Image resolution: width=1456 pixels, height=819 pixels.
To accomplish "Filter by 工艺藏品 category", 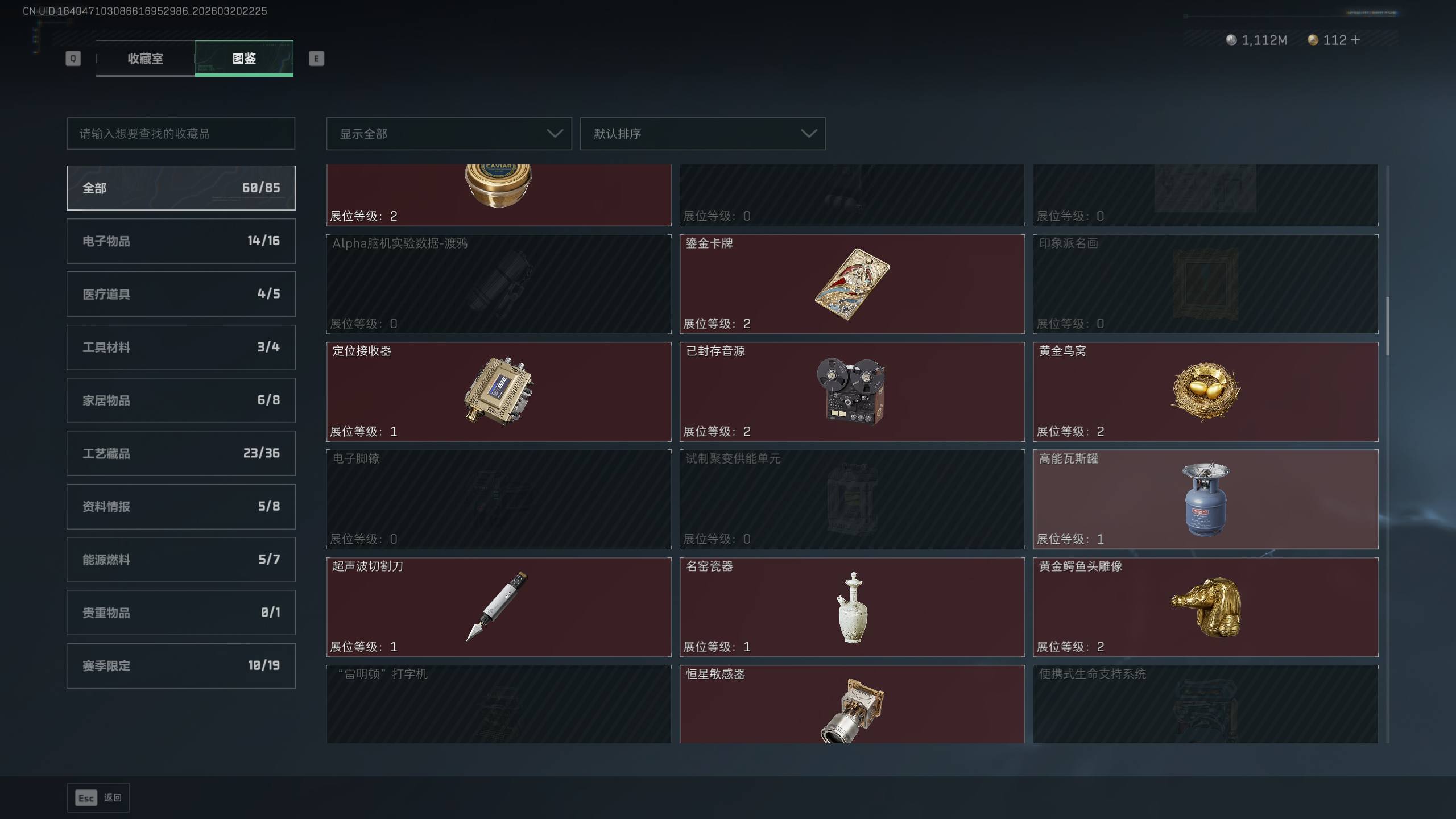I will [181, 453].
